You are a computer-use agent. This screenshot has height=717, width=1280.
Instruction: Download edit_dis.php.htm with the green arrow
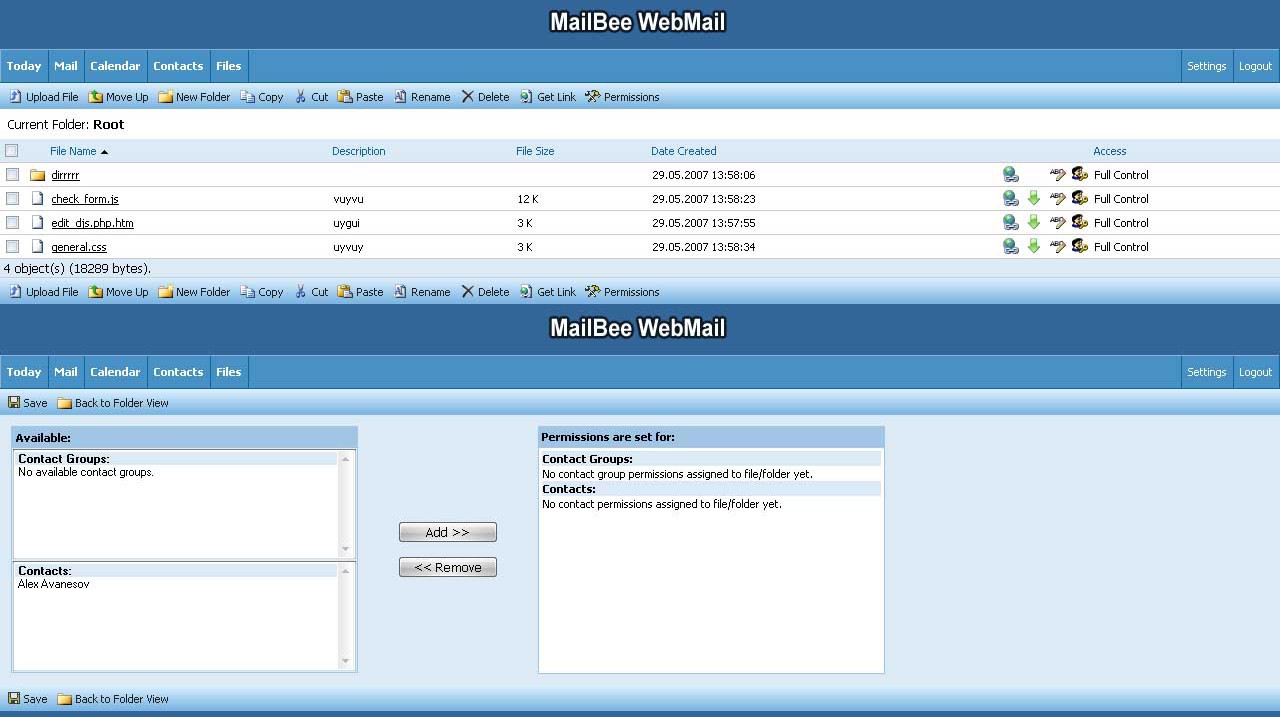1034,222
